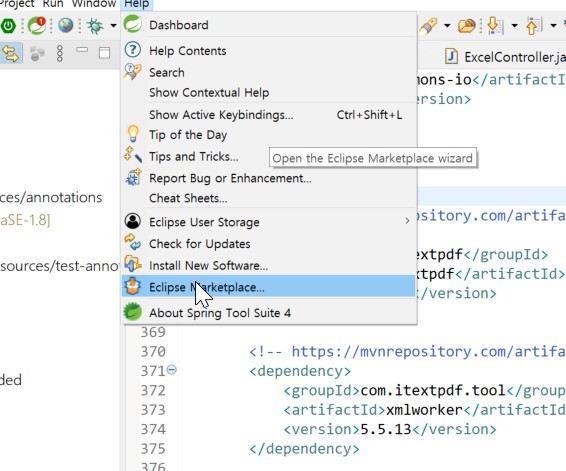Select Show Contextual Help

click(269, 93)
